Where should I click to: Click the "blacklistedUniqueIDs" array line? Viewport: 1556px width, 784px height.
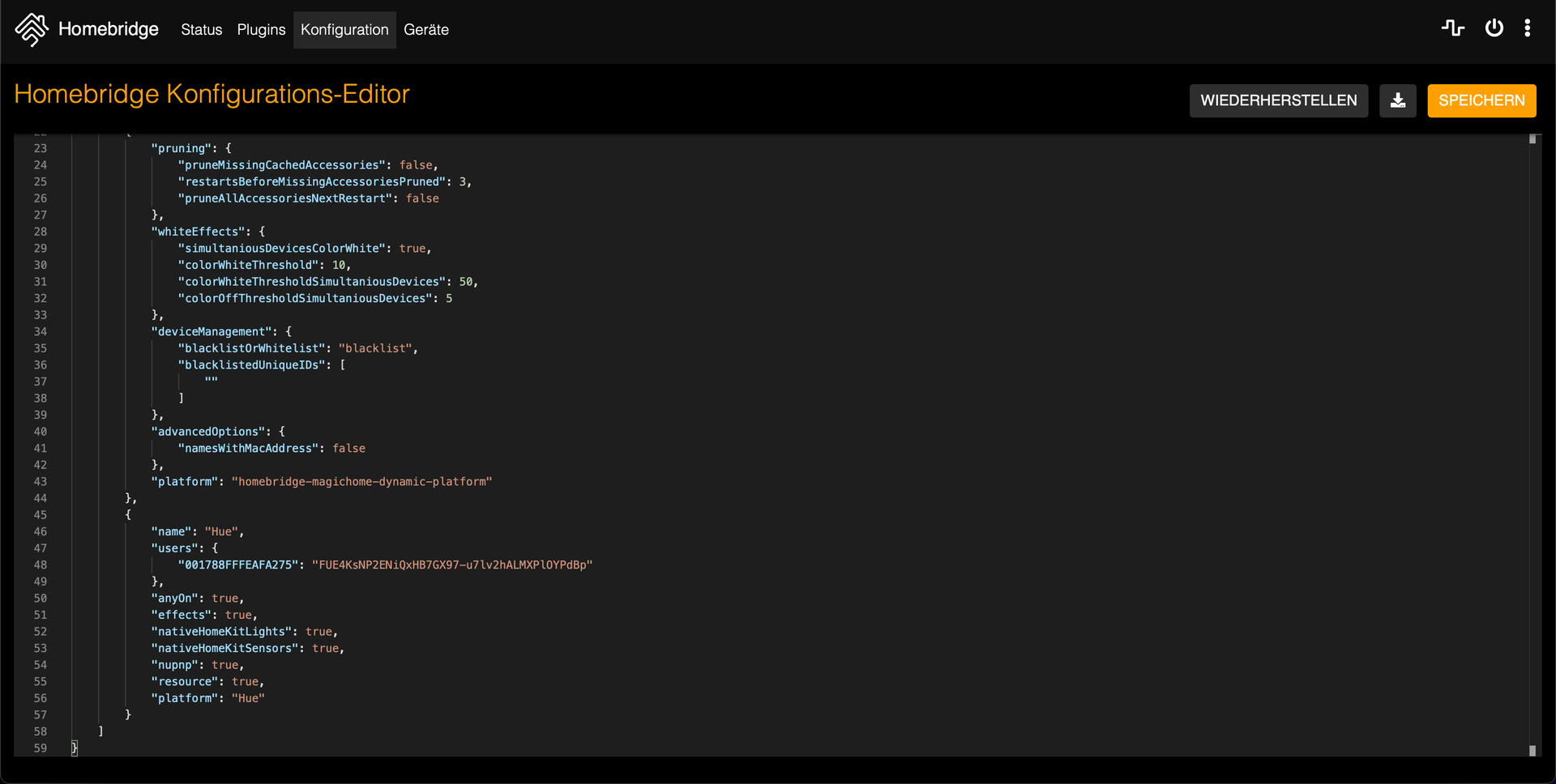pyautogui.click(x=253, y=365)
